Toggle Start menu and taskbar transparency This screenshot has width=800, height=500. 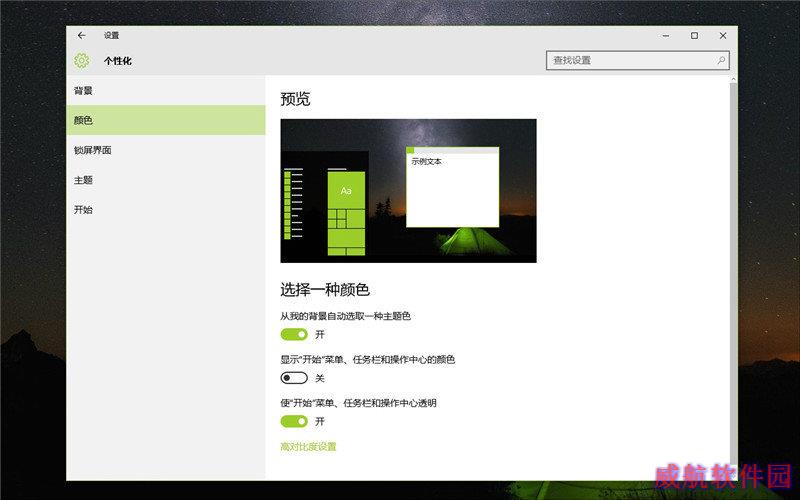click(x=294, y=421)
